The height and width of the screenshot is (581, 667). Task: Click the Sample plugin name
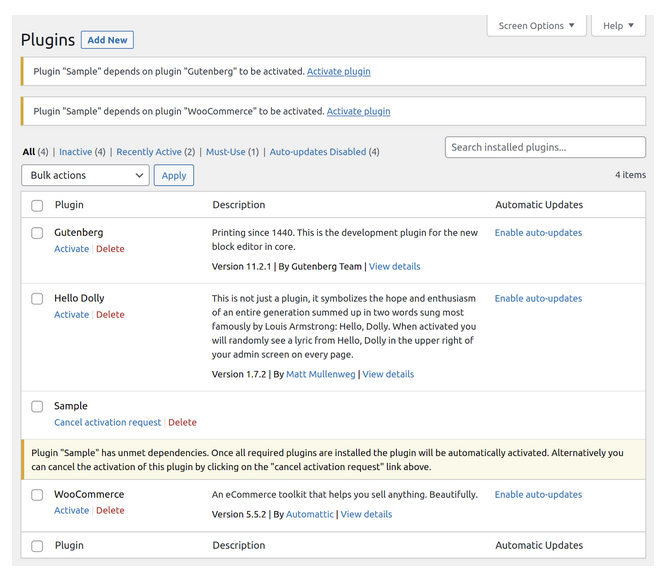(71, 406)
